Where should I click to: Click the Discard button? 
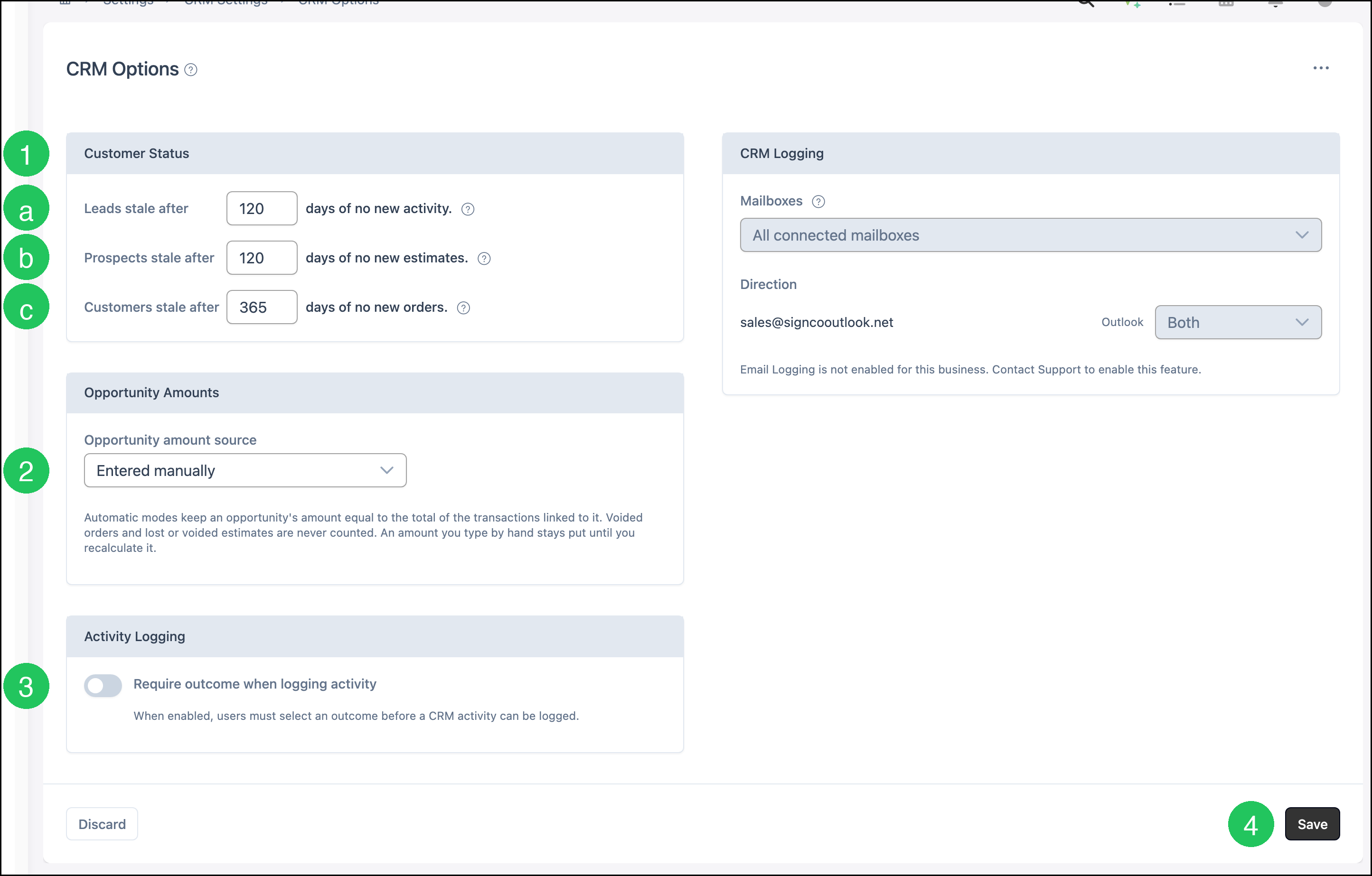102,824
